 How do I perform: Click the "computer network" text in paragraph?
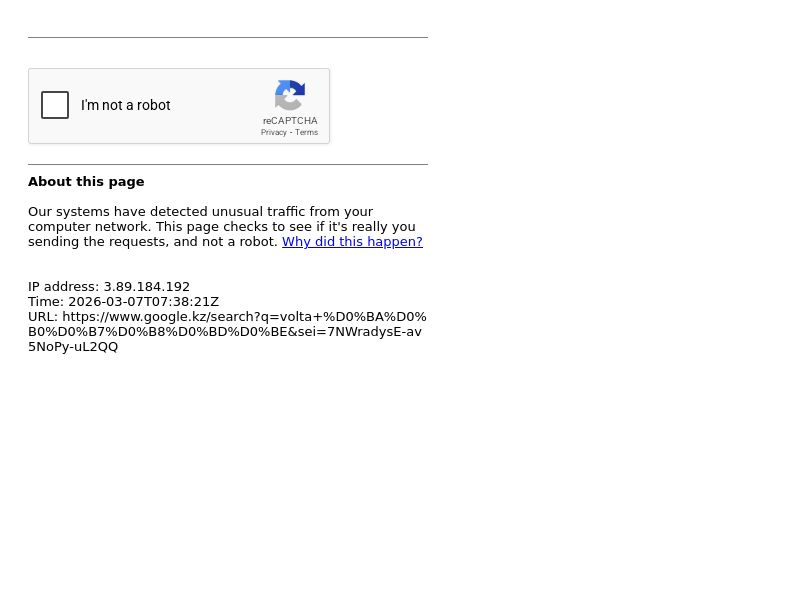(x=88, y=227)
